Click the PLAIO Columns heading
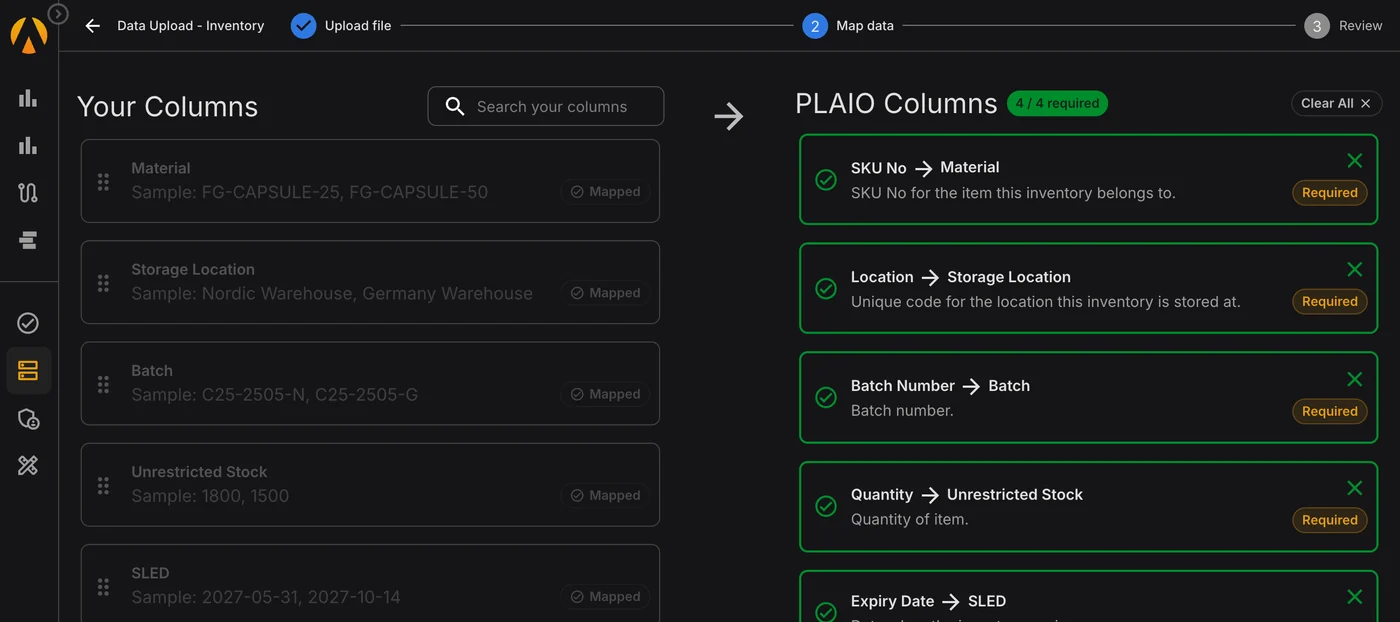Screen dimensions: 1400x622 click(x=896, y=104)
